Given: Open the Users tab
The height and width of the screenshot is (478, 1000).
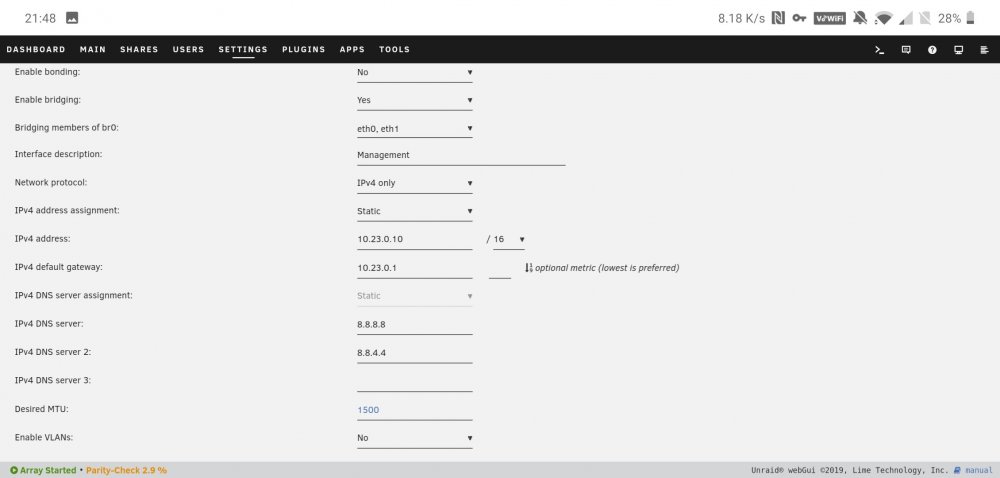Looking at the screenshot, I should 188,50.
